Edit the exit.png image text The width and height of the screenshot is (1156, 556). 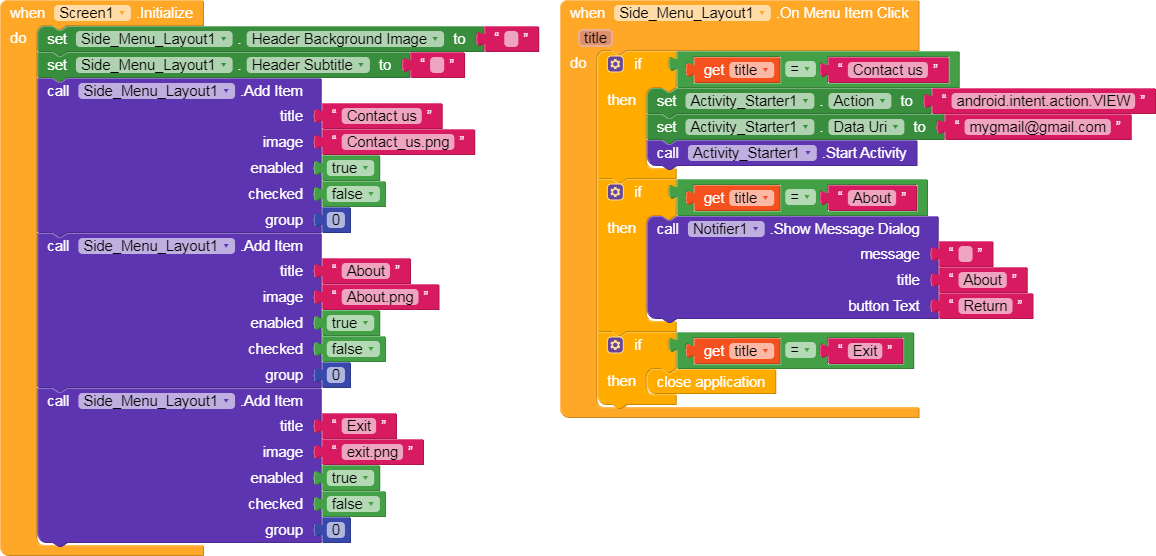(x=373, y=452)
